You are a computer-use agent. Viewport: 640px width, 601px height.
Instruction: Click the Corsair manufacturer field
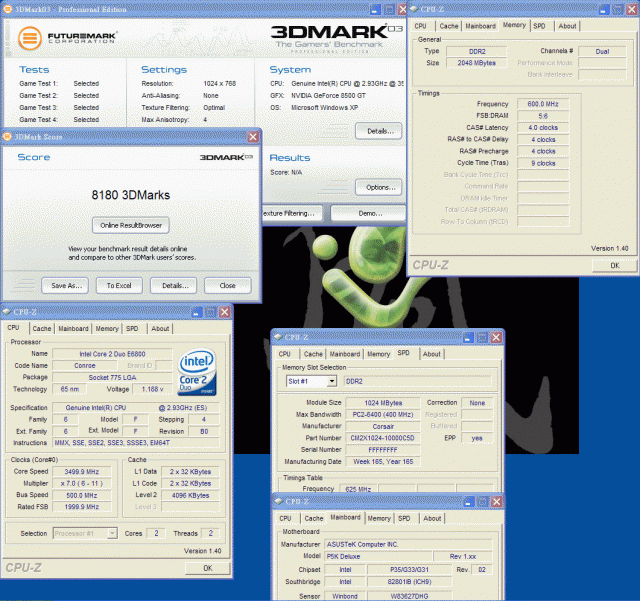[x=382, y=426]
